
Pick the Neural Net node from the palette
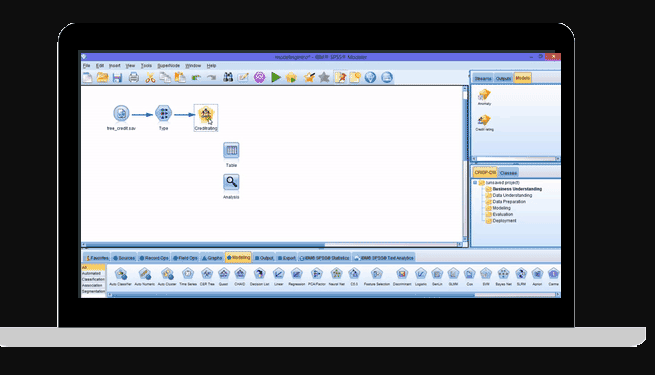click(336, 276)
